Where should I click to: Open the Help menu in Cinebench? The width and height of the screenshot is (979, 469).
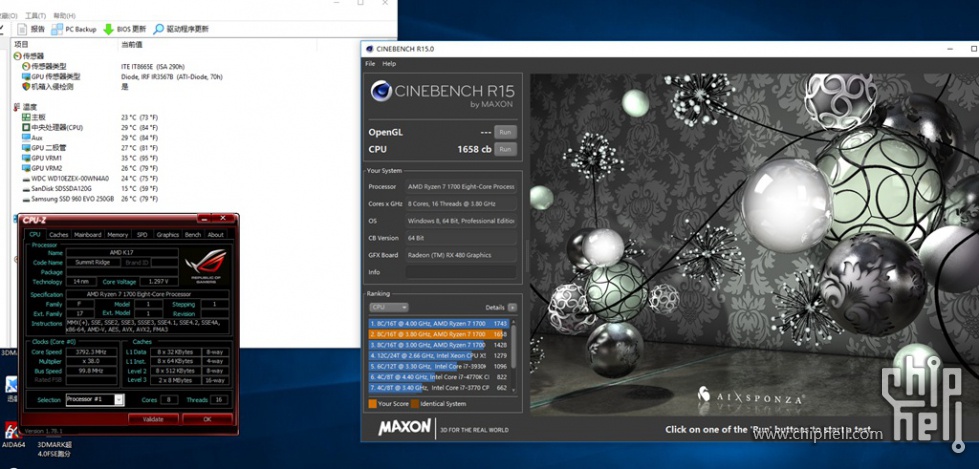(x=389, y=64)
